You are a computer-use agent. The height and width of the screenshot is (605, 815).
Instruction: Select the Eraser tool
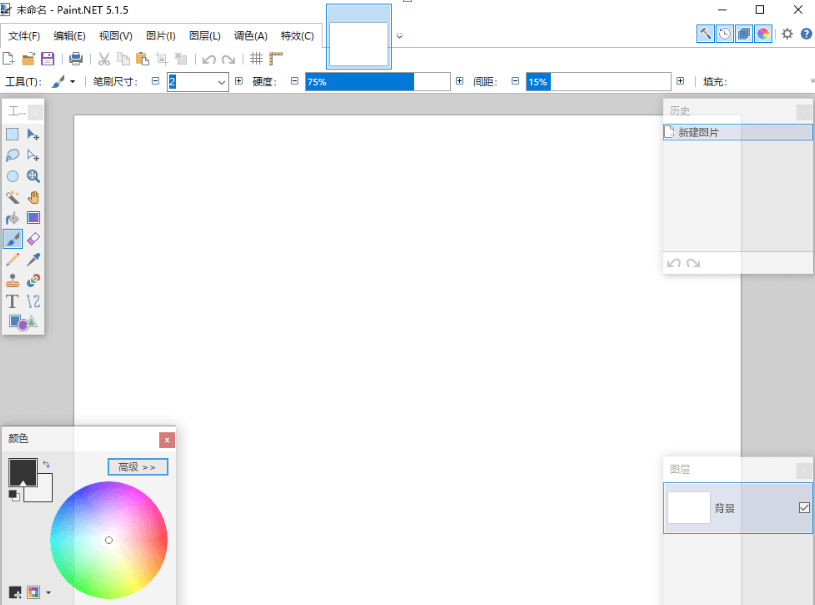[33, 239]
